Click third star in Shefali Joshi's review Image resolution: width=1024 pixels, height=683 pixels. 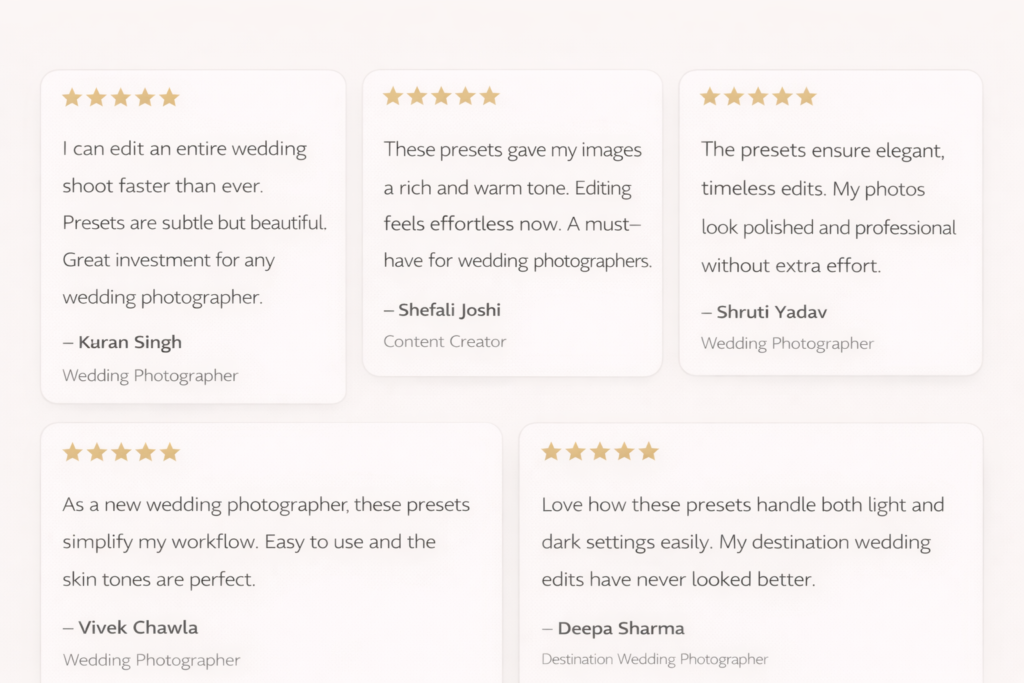(441, 96)
